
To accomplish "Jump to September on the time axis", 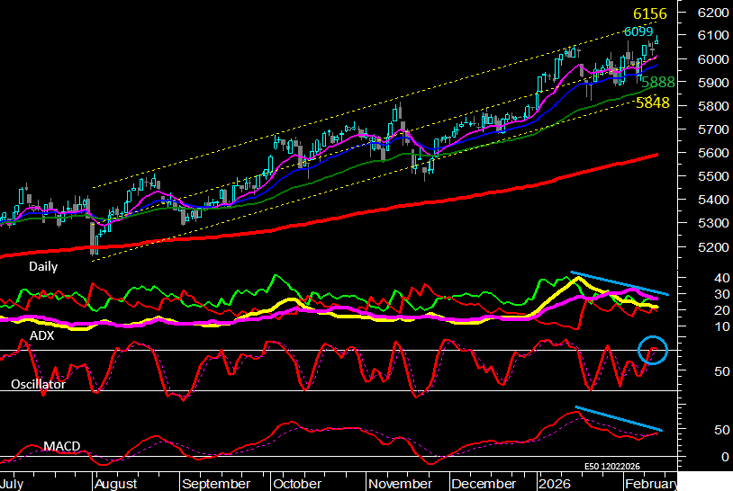I will click(214, 482).
